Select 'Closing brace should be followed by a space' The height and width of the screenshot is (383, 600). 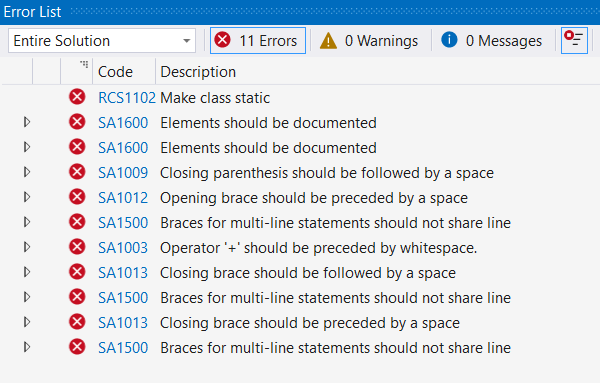pos(308,273)
